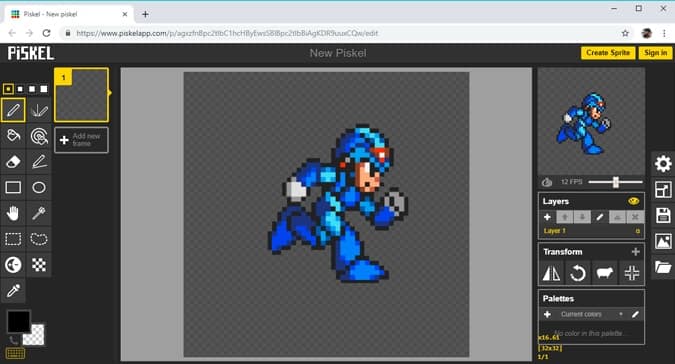Screen dimensions: 675x364
Task: Open the primary black color swatch
Action: (19, 321)
